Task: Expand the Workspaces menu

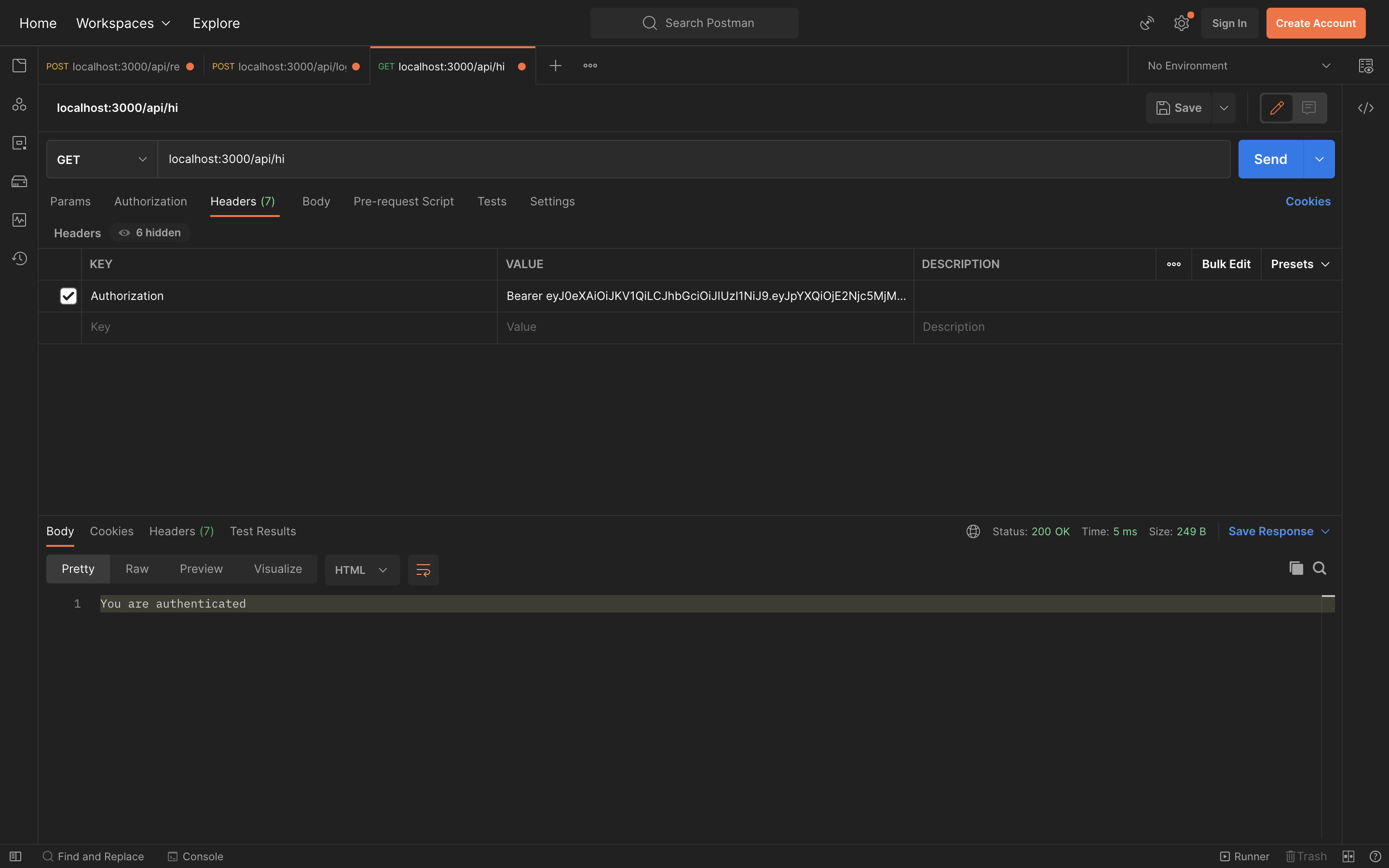Action: [x=123, y=23]
